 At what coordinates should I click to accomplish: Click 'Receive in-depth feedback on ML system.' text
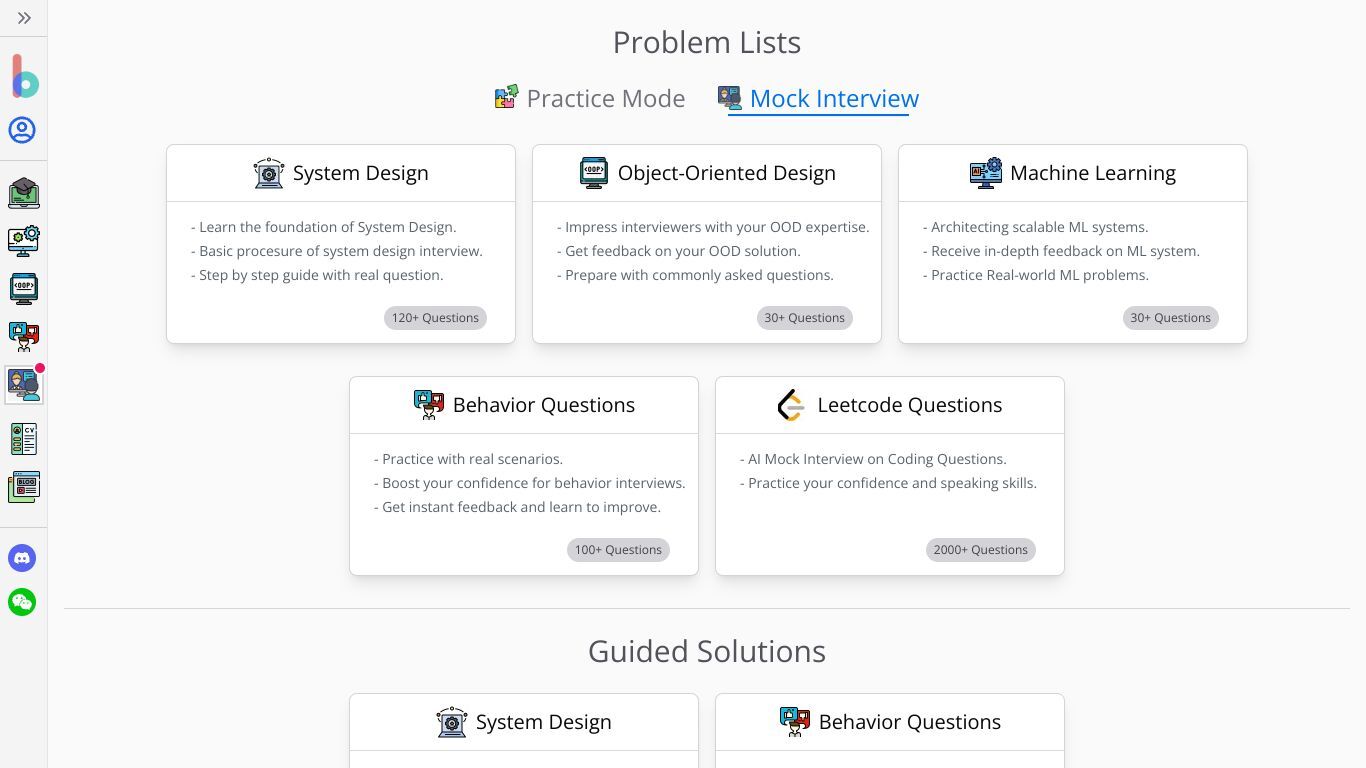(x=1061, y=251)
